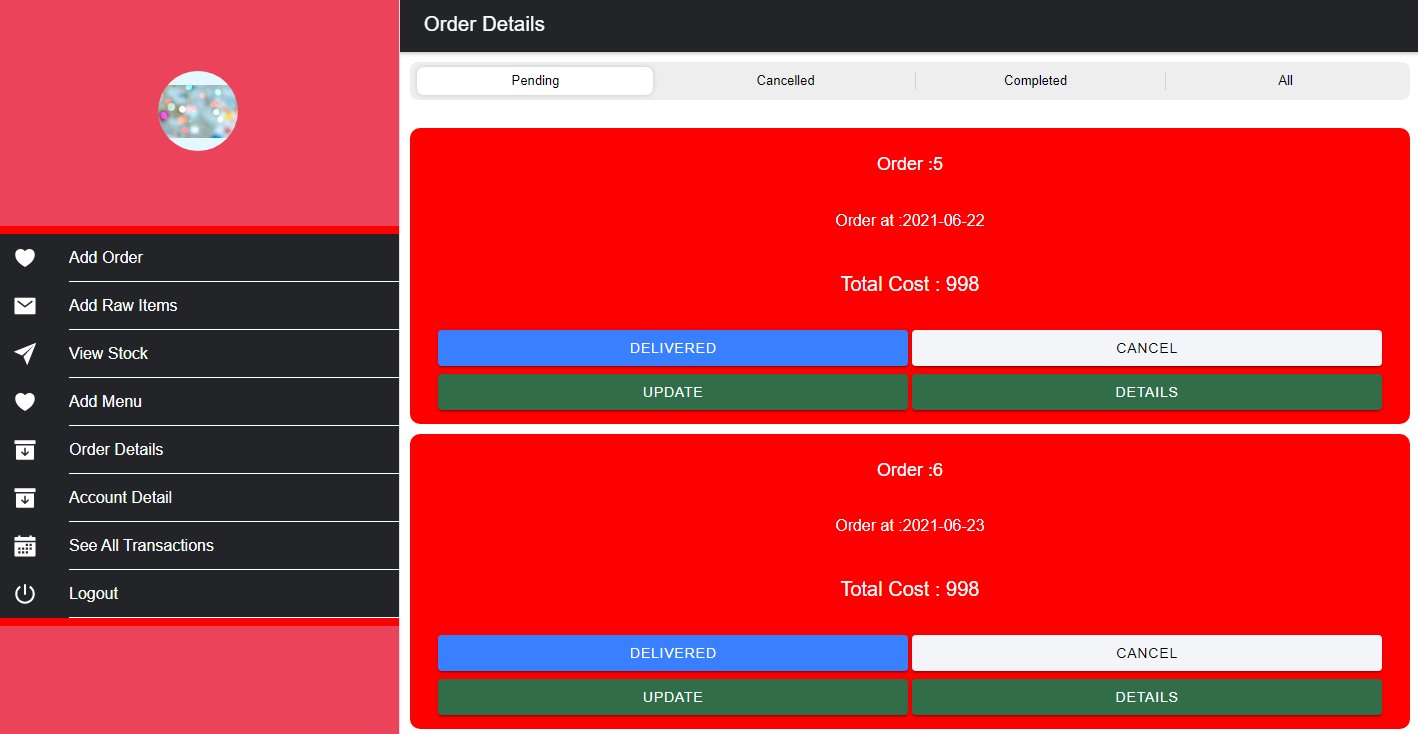
Task: Click the archive icon beside Order Details
Action: 25,450
